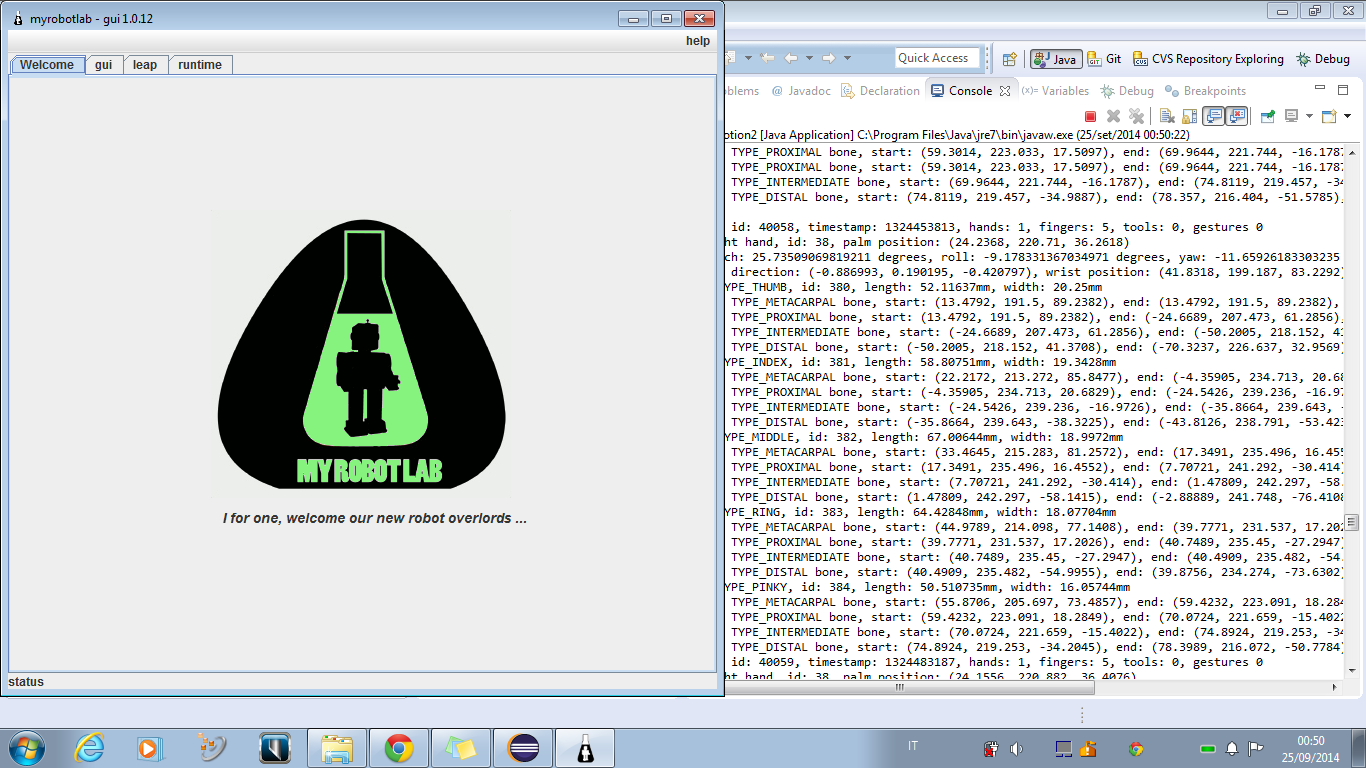Open the Action Center flag icon
This screenshot has height=768, width=1366.
coord(1256,748)
